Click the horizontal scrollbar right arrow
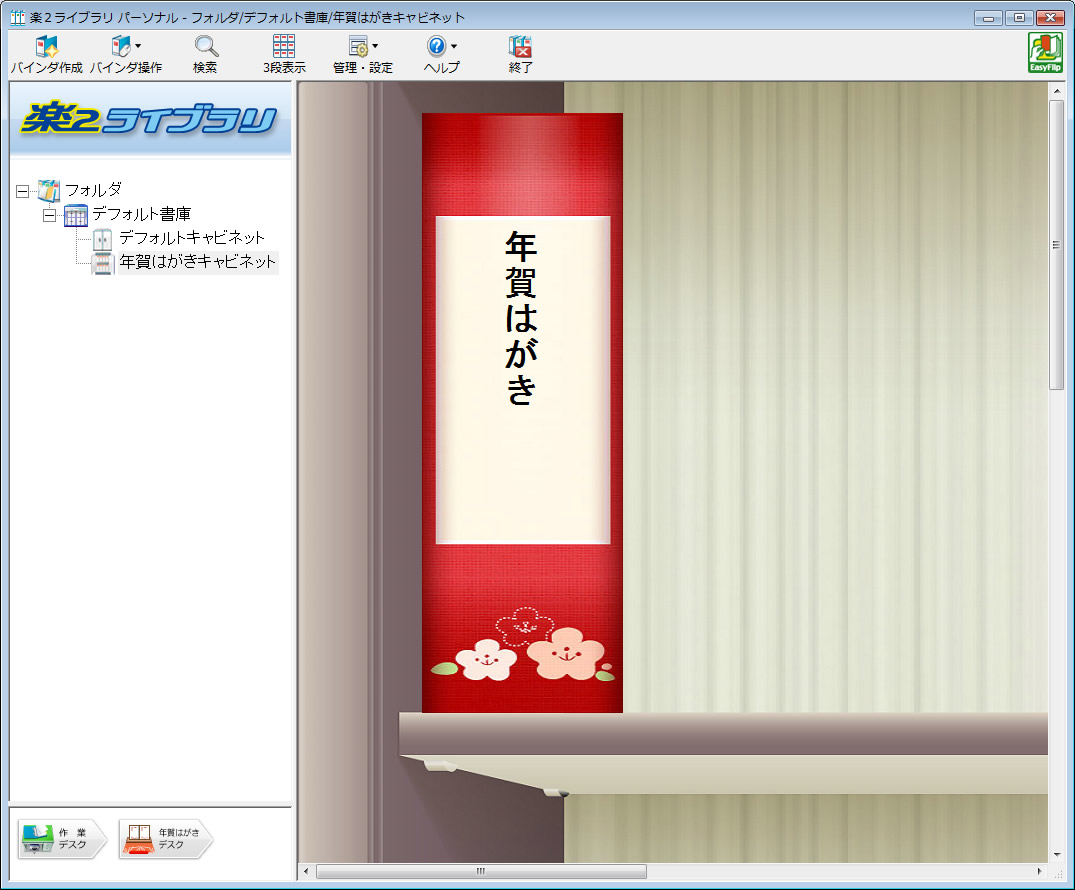Viewport: 1075px width, 890px height. (1040, 871)
